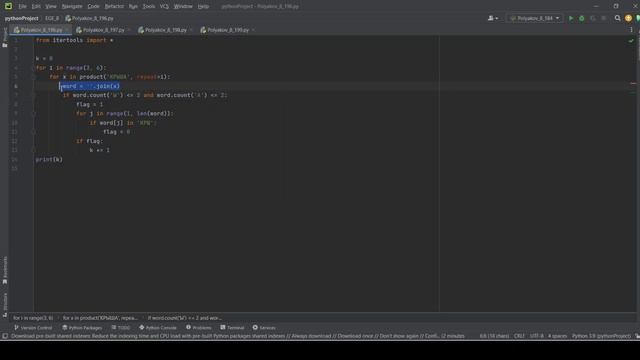
Task: Open the Refactor menu
Action: point(114,7)
